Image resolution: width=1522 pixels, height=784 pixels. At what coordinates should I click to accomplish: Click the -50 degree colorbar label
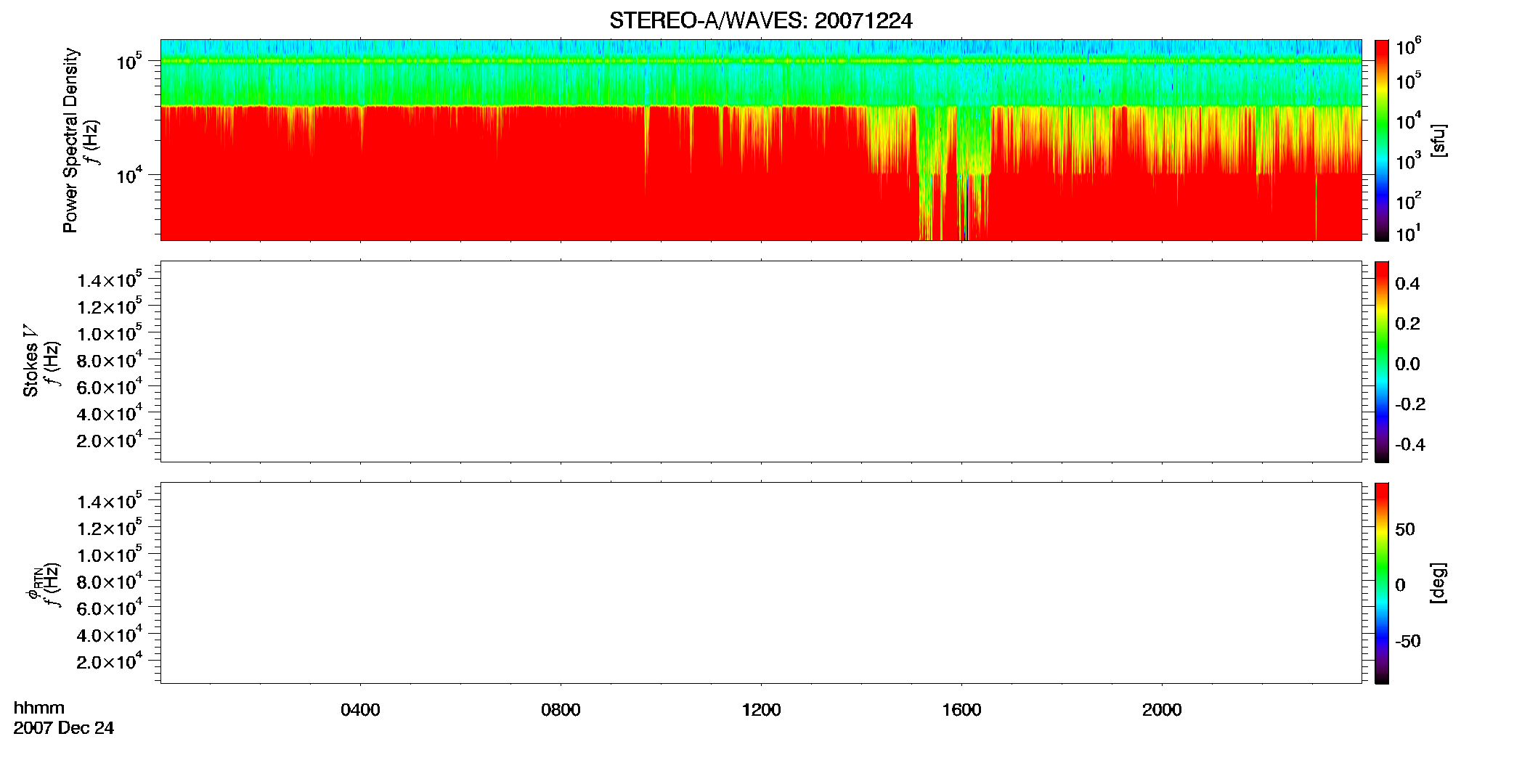tap(1408, 641)
